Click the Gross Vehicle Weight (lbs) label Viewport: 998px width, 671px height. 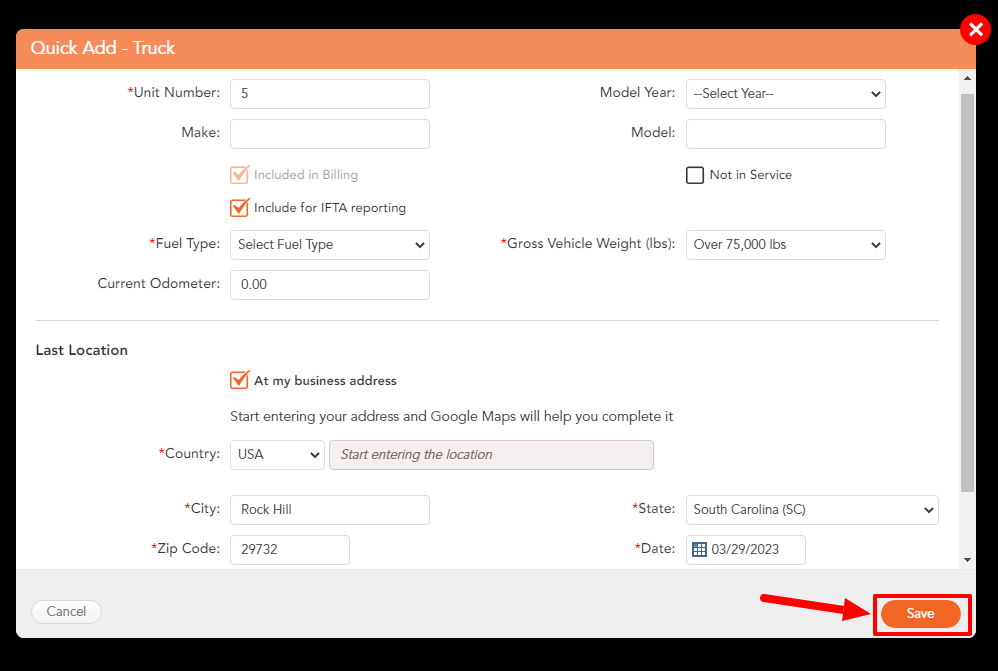588,244
